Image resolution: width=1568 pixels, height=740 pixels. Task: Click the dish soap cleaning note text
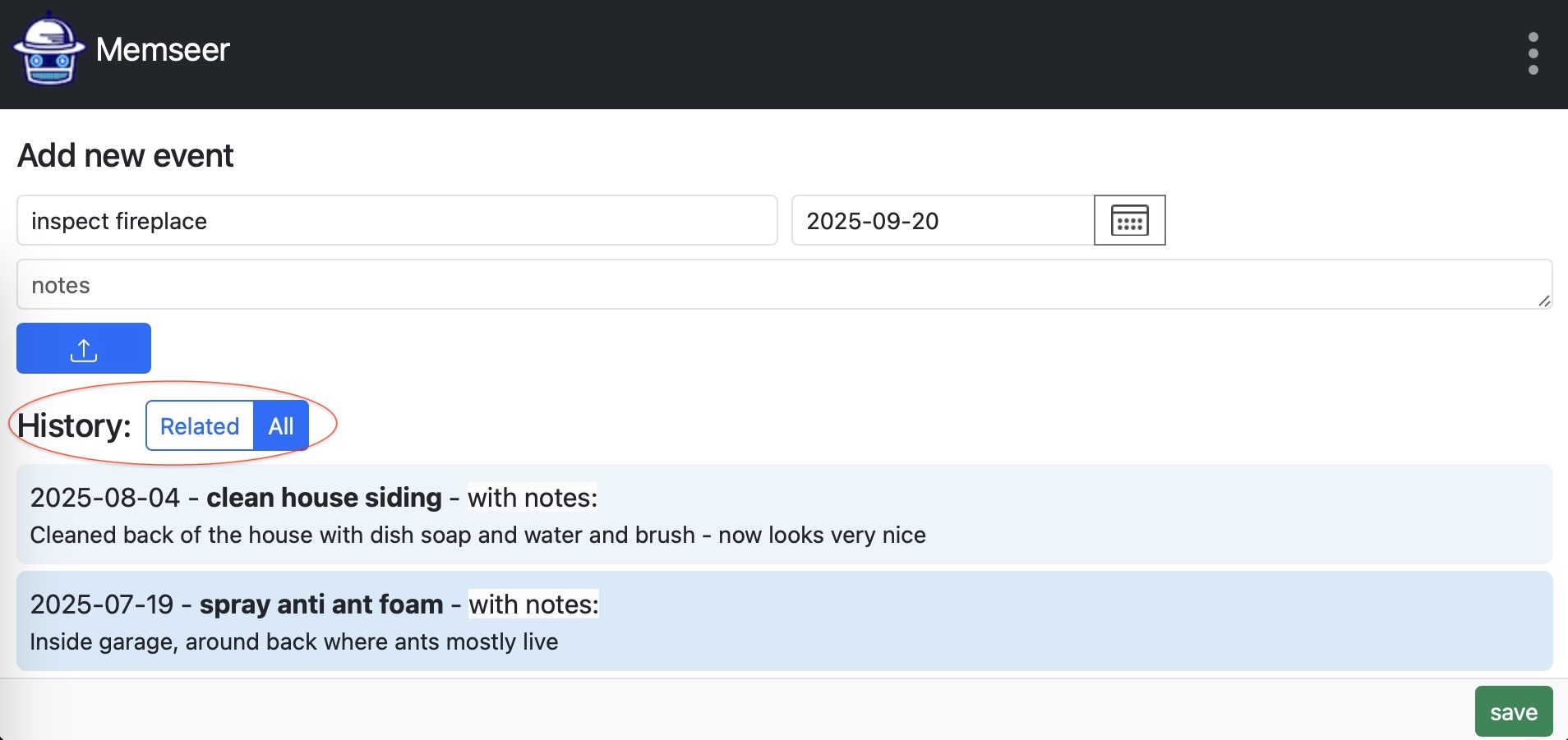coord(477,535)
